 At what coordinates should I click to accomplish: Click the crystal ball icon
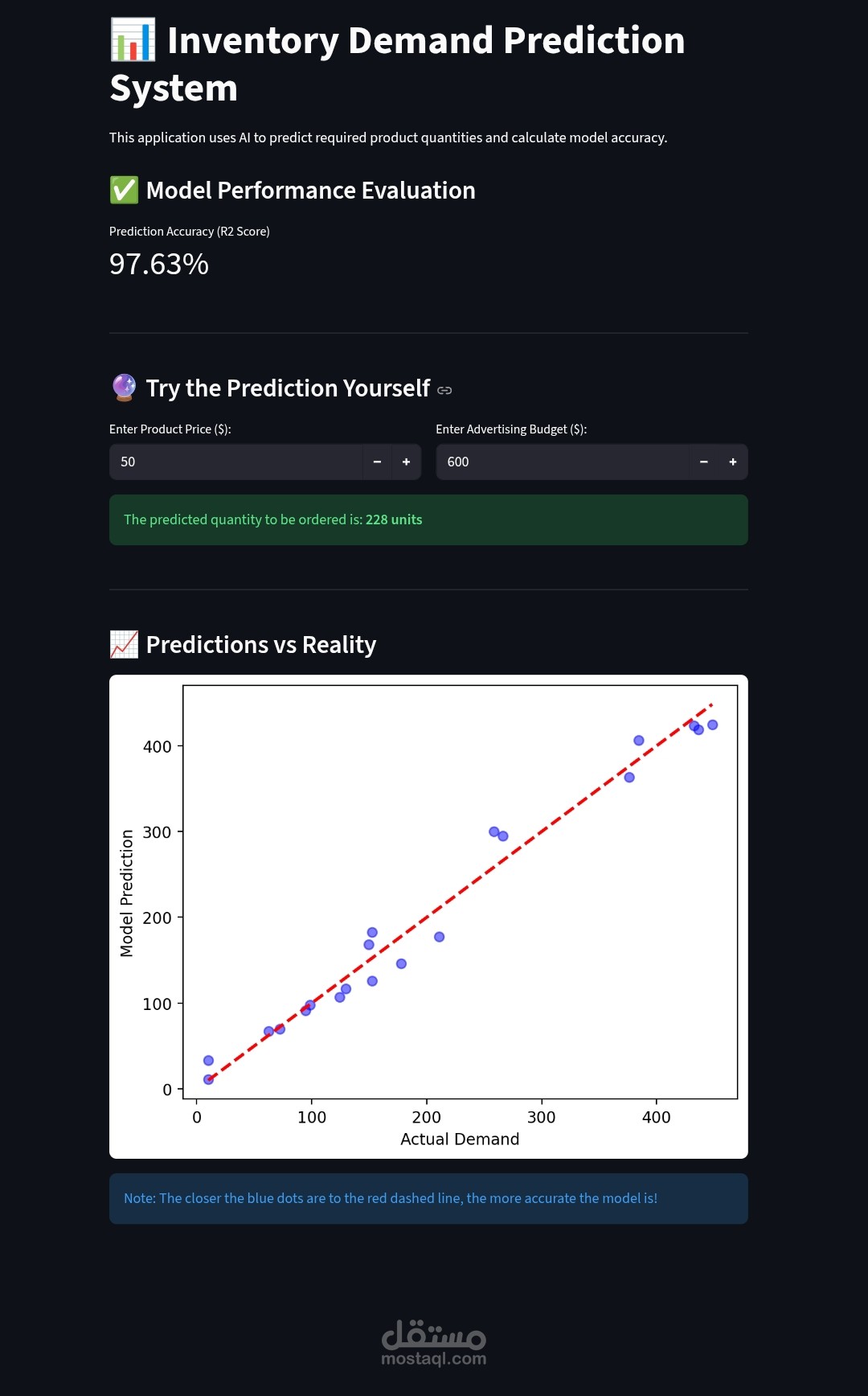coord(124,388)
